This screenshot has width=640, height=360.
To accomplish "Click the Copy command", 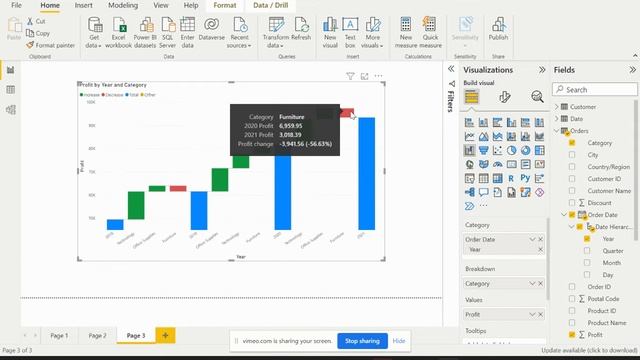I will tap(38, 33).
